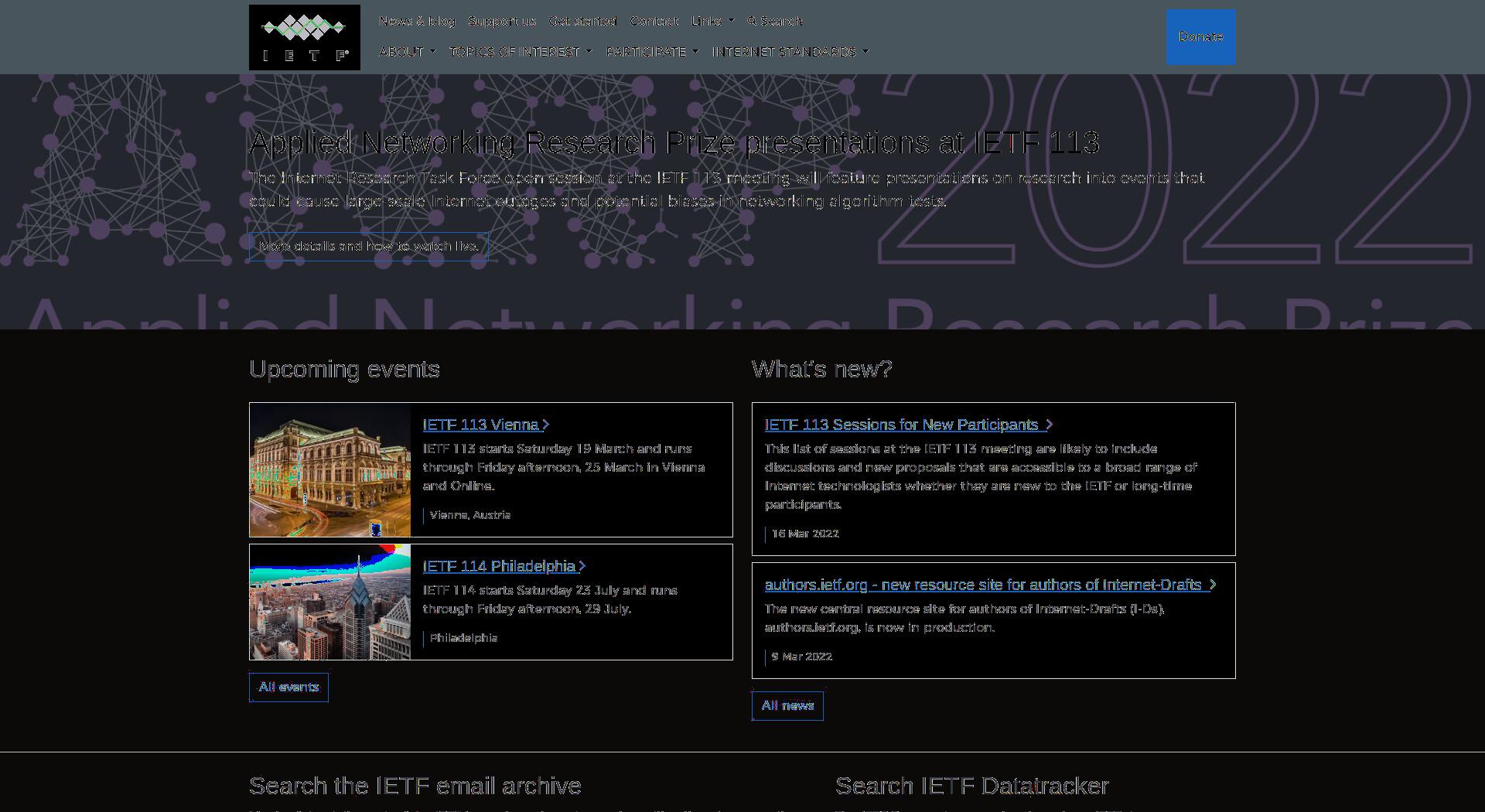Open the Get started link

tap(582, 21)
